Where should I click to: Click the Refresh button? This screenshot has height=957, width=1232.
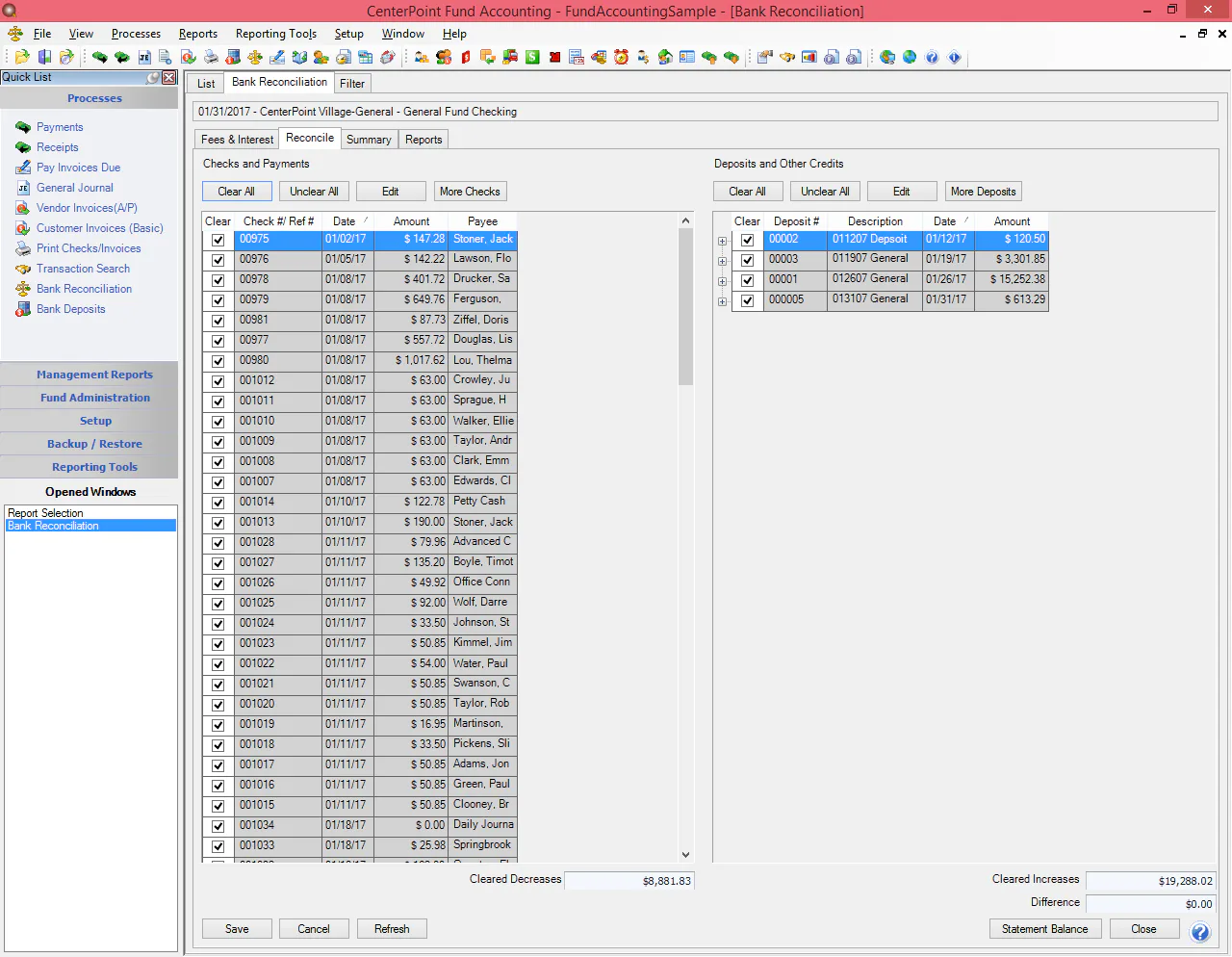pyautogui.click(x=392, y=929)
